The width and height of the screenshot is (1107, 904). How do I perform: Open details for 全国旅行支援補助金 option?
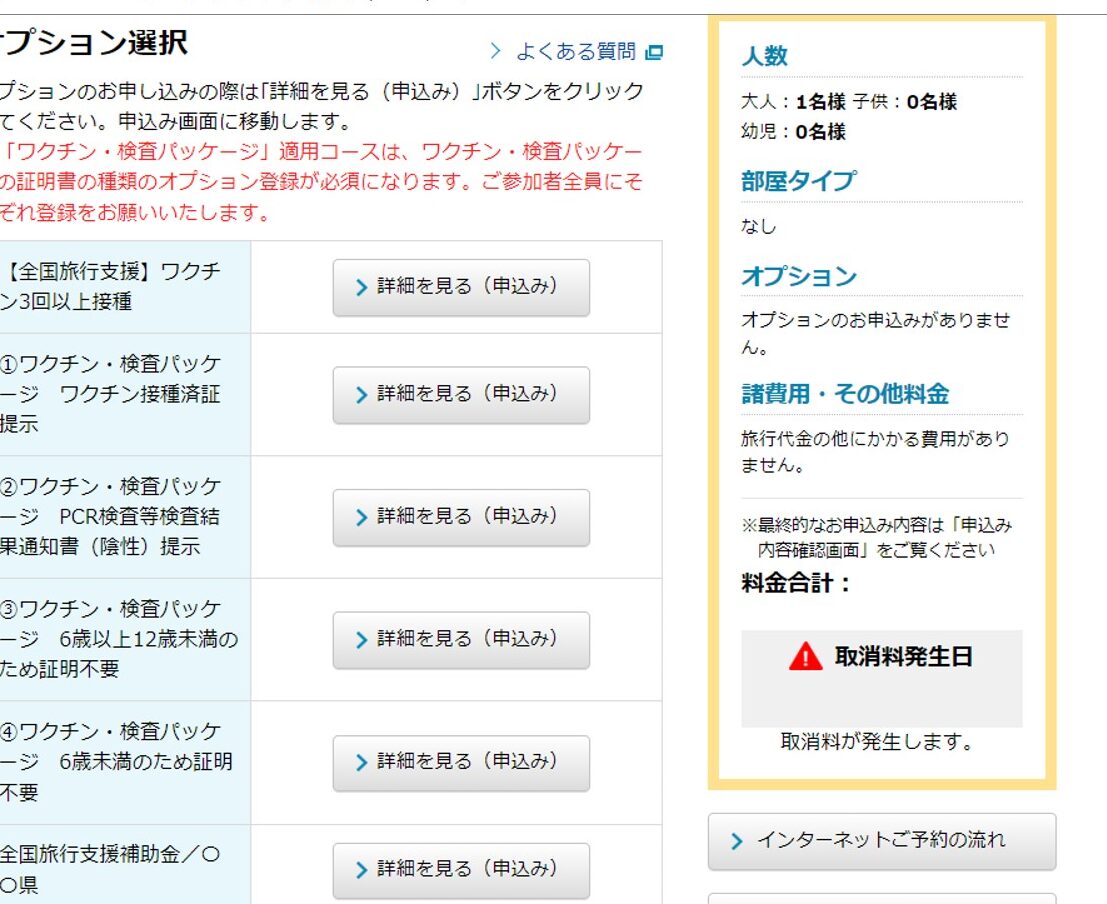(x=461, y=870)
